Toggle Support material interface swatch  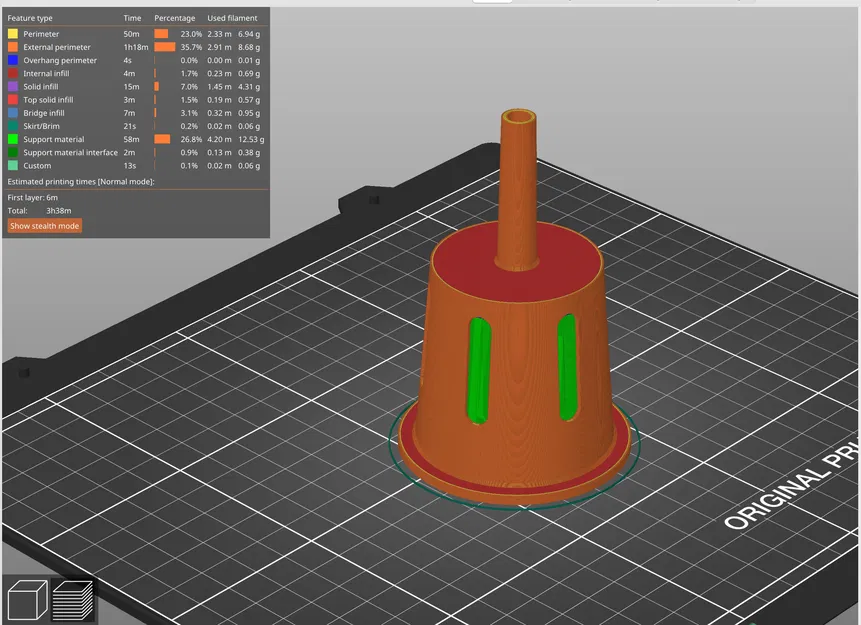13,153
